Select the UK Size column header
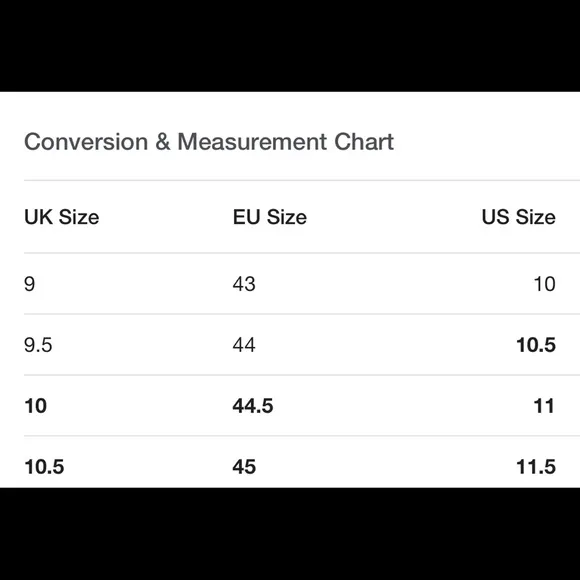This screenshot has height=580, width=580. [x=62, y=217]
